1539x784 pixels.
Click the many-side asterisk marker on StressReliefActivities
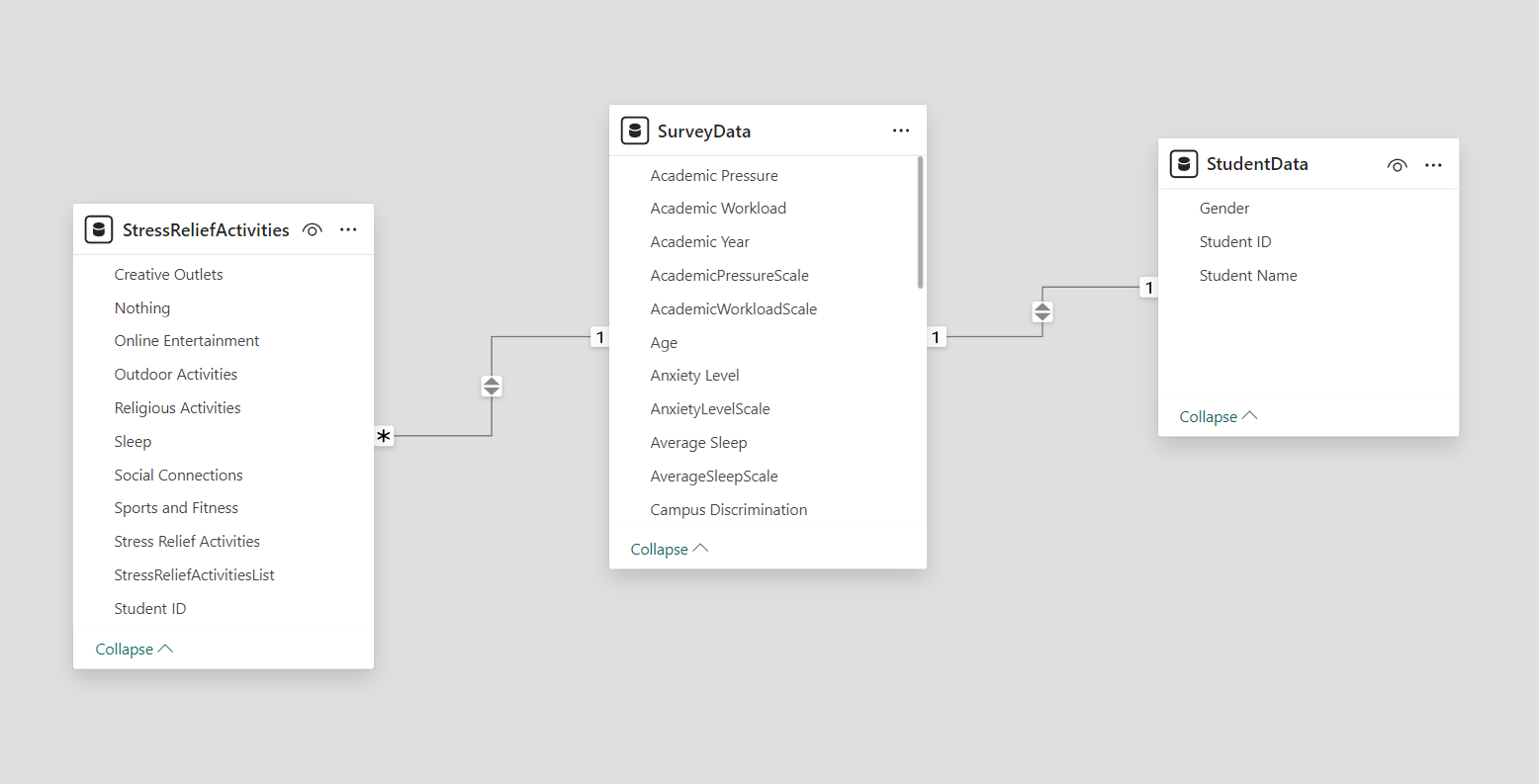point(384,435)
